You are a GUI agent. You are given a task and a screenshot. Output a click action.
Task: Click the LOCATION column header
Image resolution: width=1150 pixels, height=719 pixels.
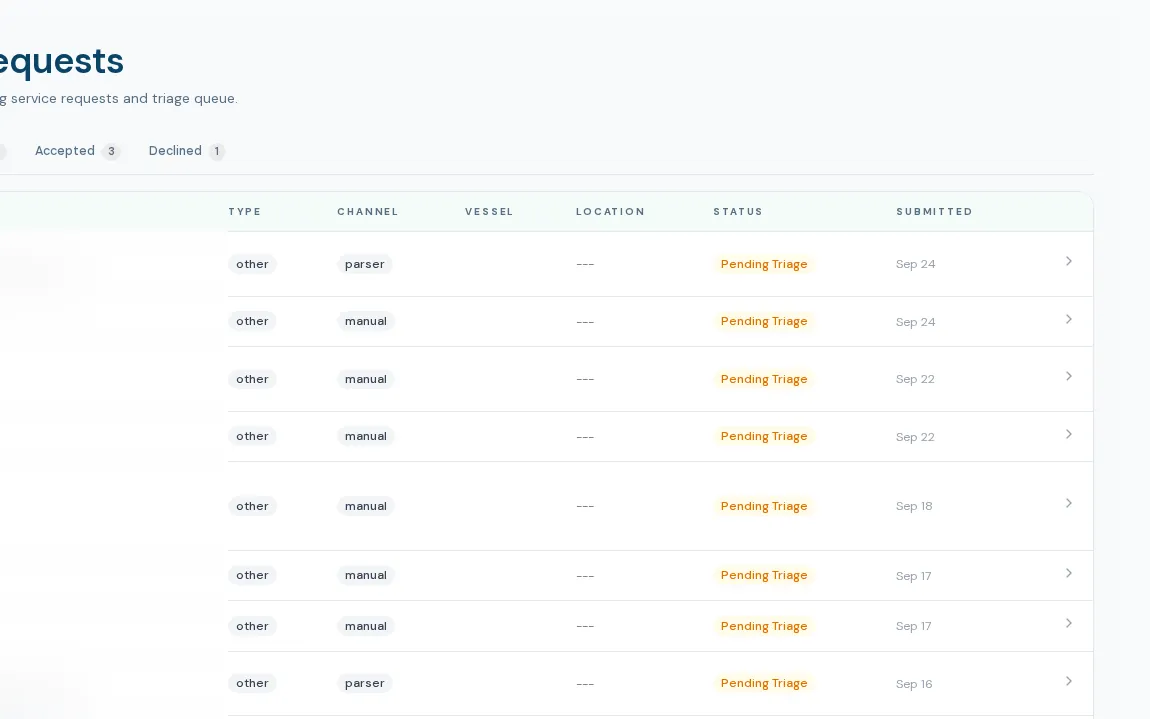610,211
